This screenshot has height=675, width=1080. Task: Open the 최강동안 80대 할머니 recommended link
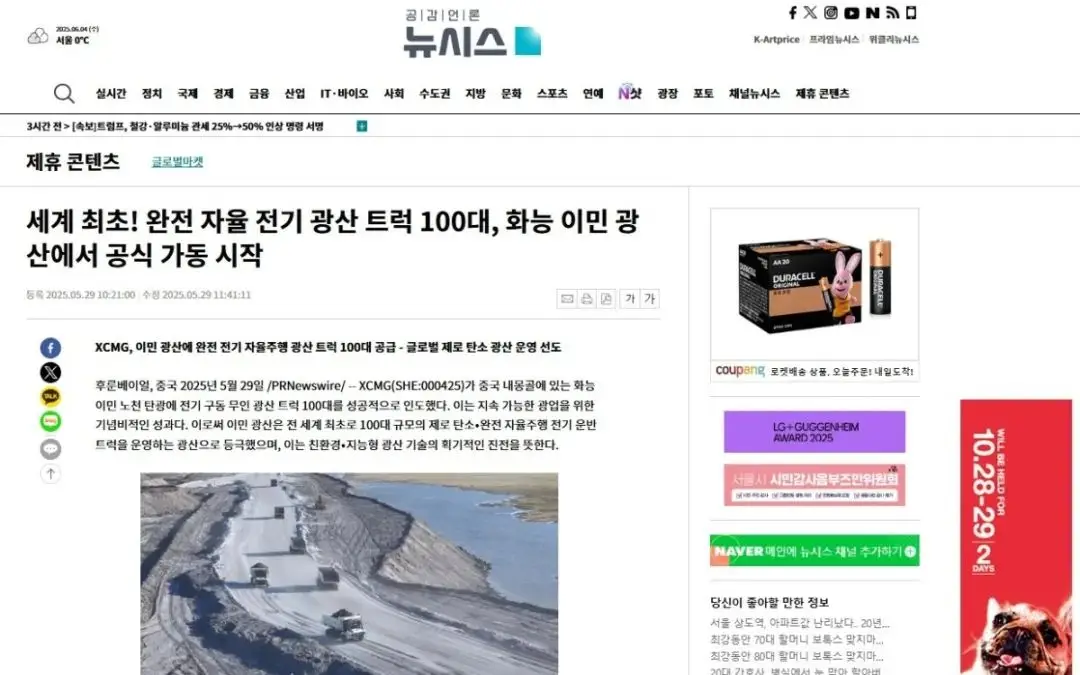(797, 656)
